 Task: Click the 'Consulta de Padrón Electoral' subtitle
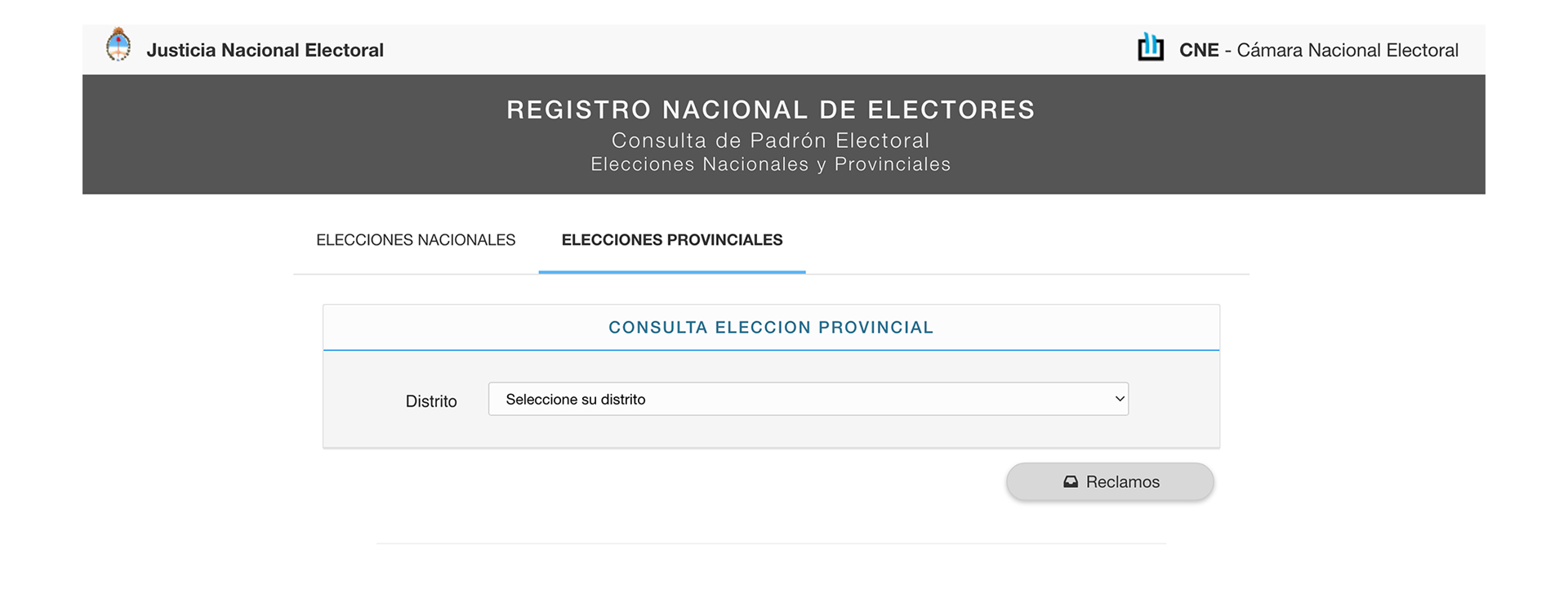coord(770,141)
